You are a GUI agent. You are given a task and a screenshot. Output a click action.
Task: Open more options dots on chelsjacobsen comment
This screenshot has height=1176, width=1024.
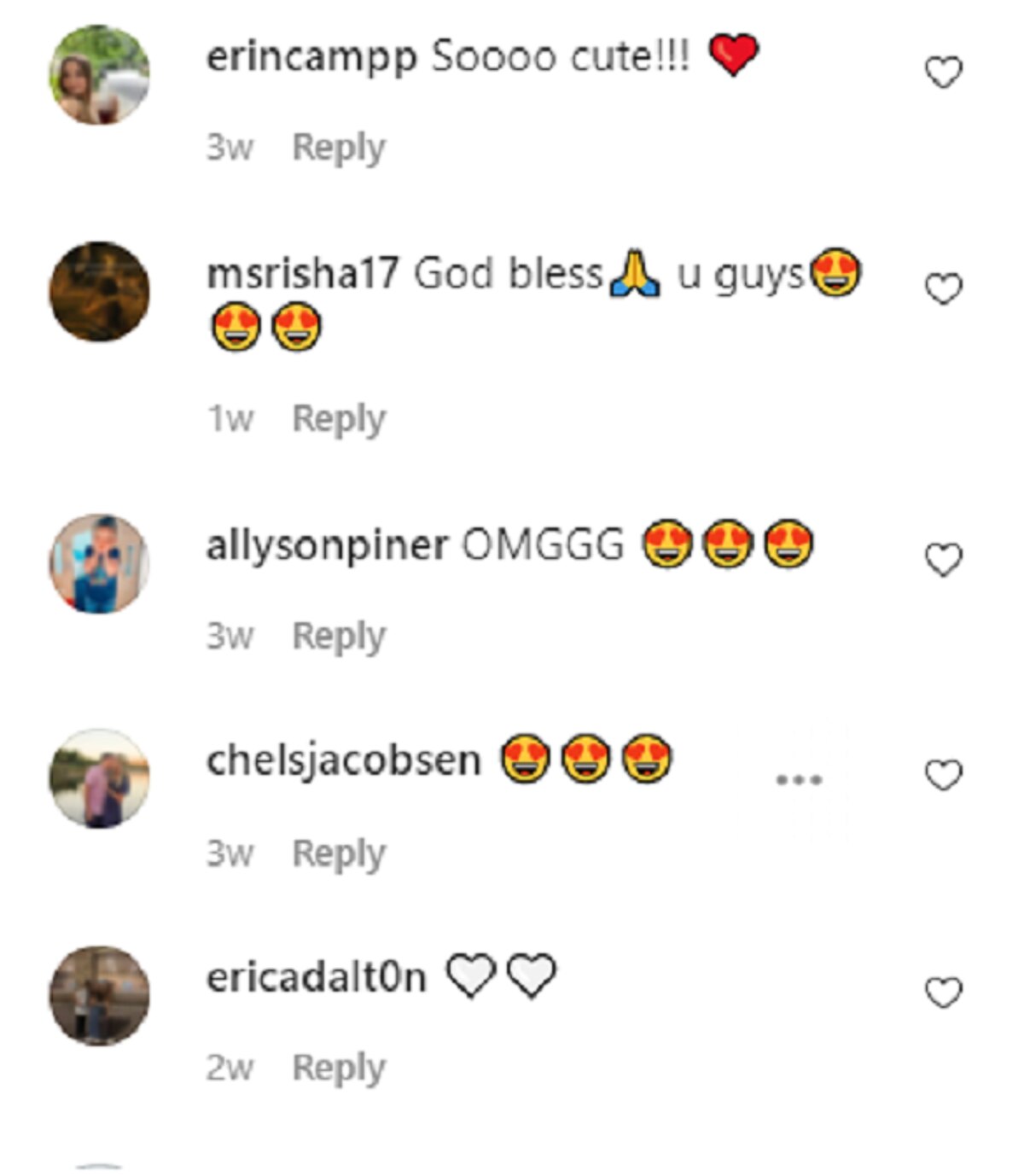click(799, 779)
